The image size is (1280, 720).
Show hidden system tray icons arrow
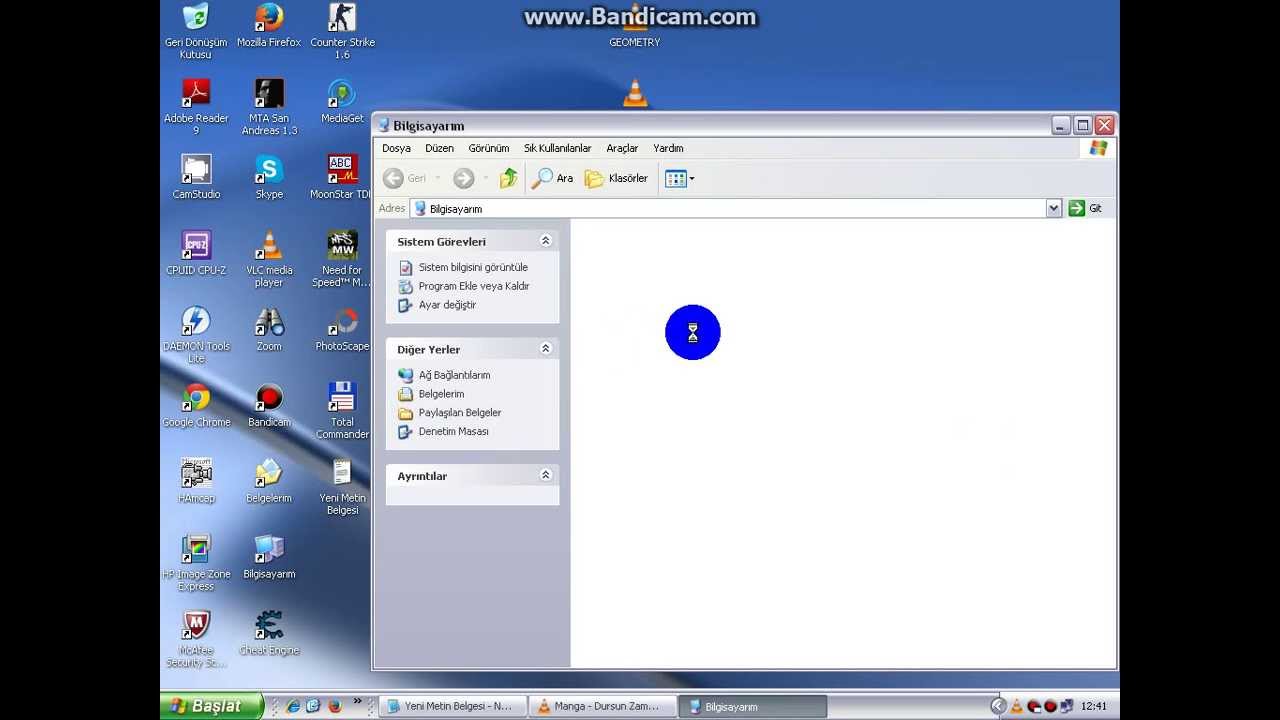click(x=998, y=706)
